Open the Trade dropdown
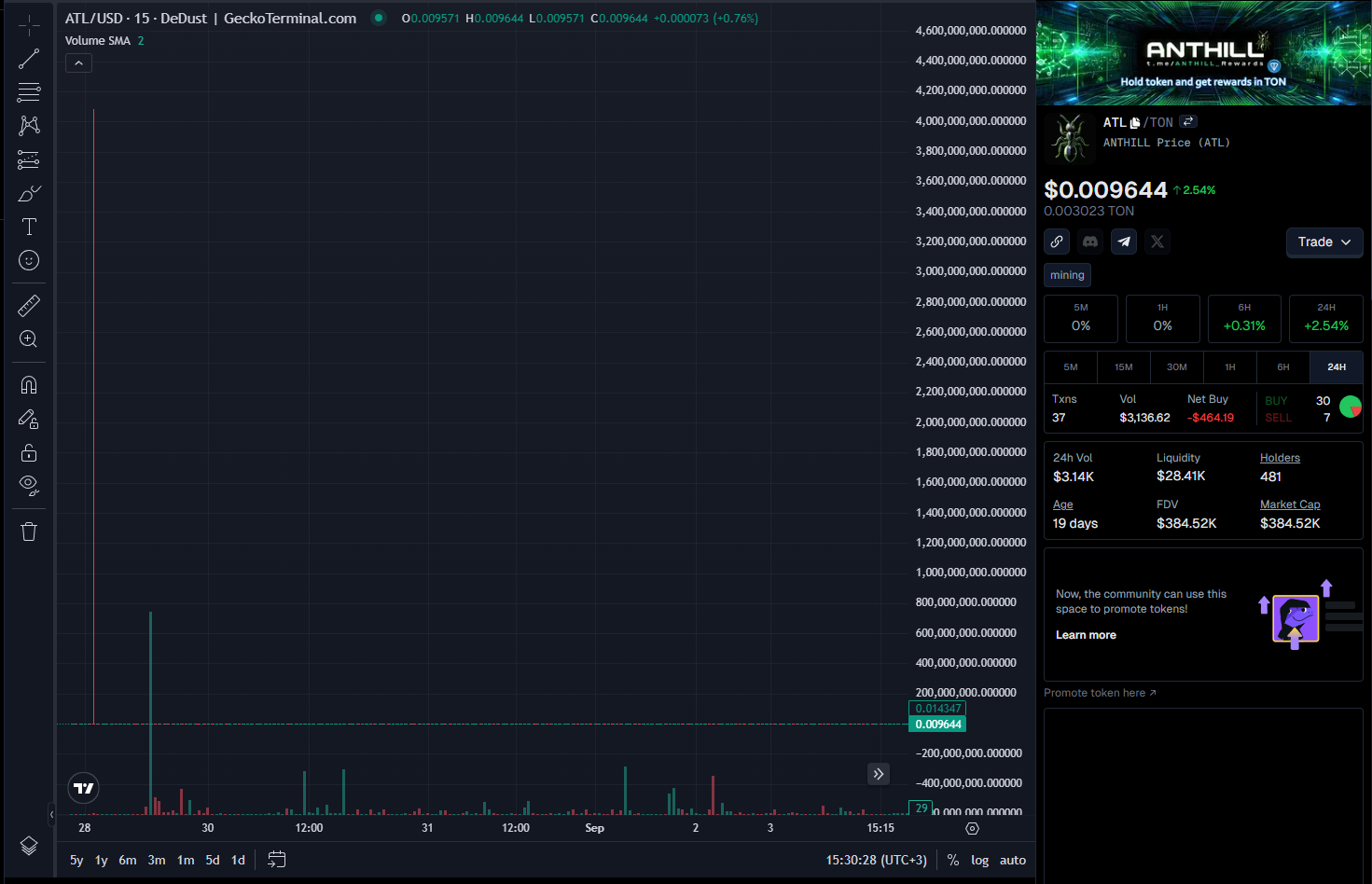 (x=1324, y=242)
